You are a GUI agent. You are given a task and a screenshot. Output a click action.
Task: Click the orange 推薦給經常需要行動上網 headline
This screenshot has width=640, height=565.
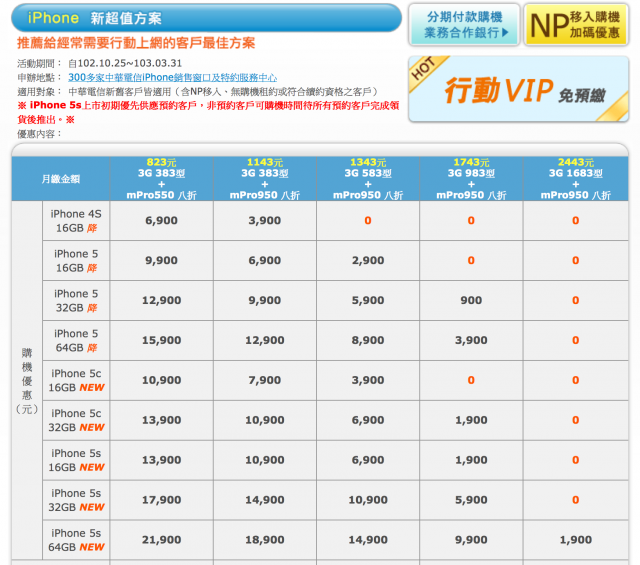(136, 43)
